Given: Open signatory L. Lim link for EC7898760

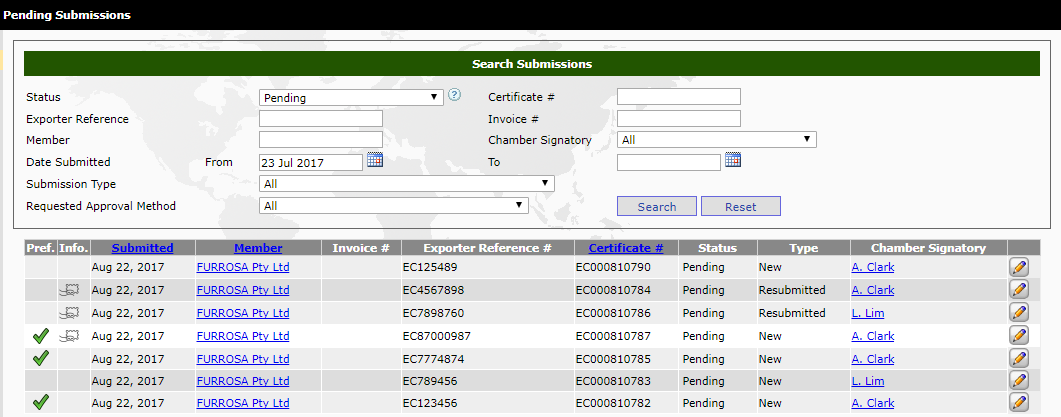Looking at the screenshot, I should click(867, 313).
